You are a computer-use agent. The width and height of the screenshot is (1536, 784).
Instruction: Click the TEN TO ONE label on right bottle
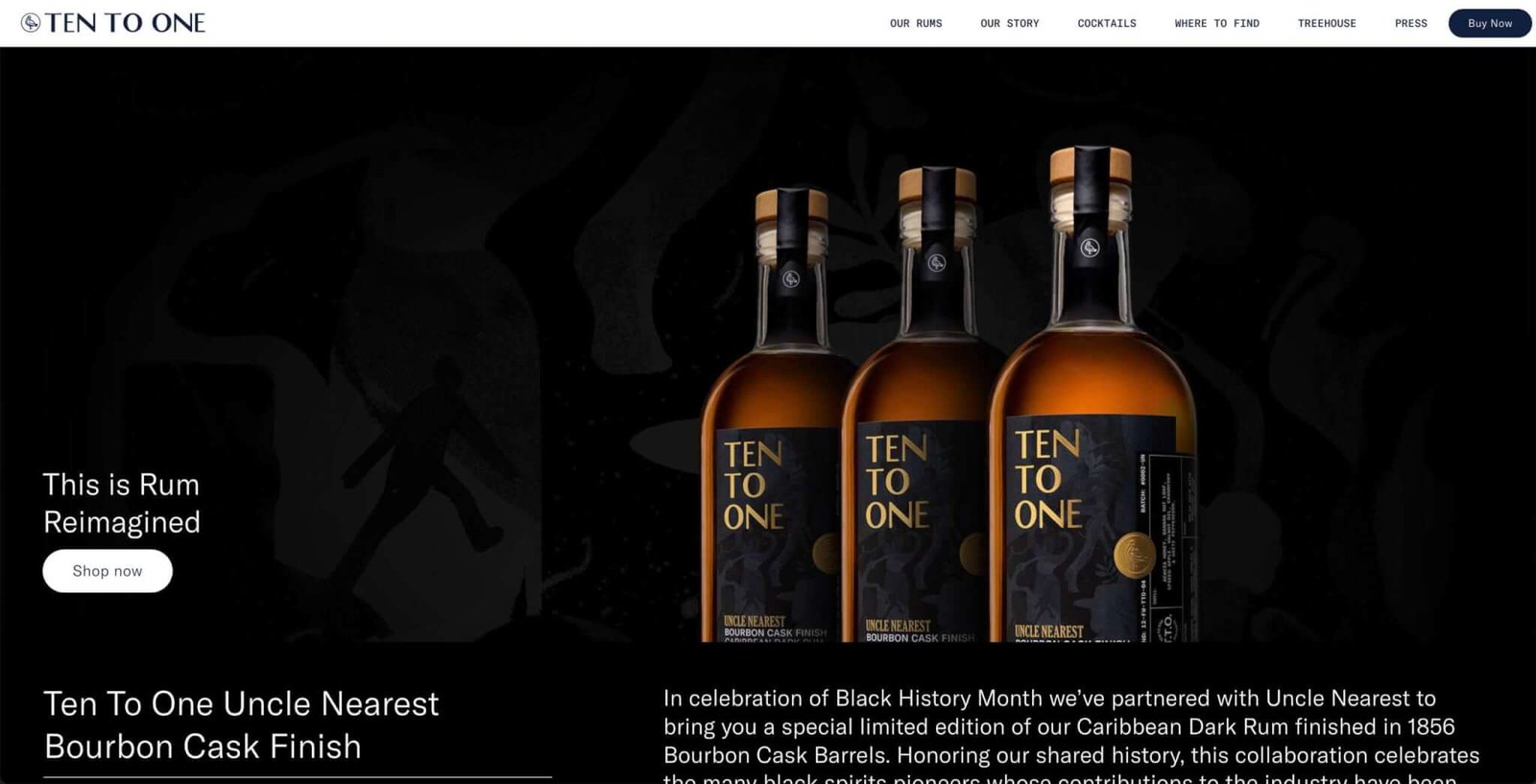click(x=1047, y=479)
